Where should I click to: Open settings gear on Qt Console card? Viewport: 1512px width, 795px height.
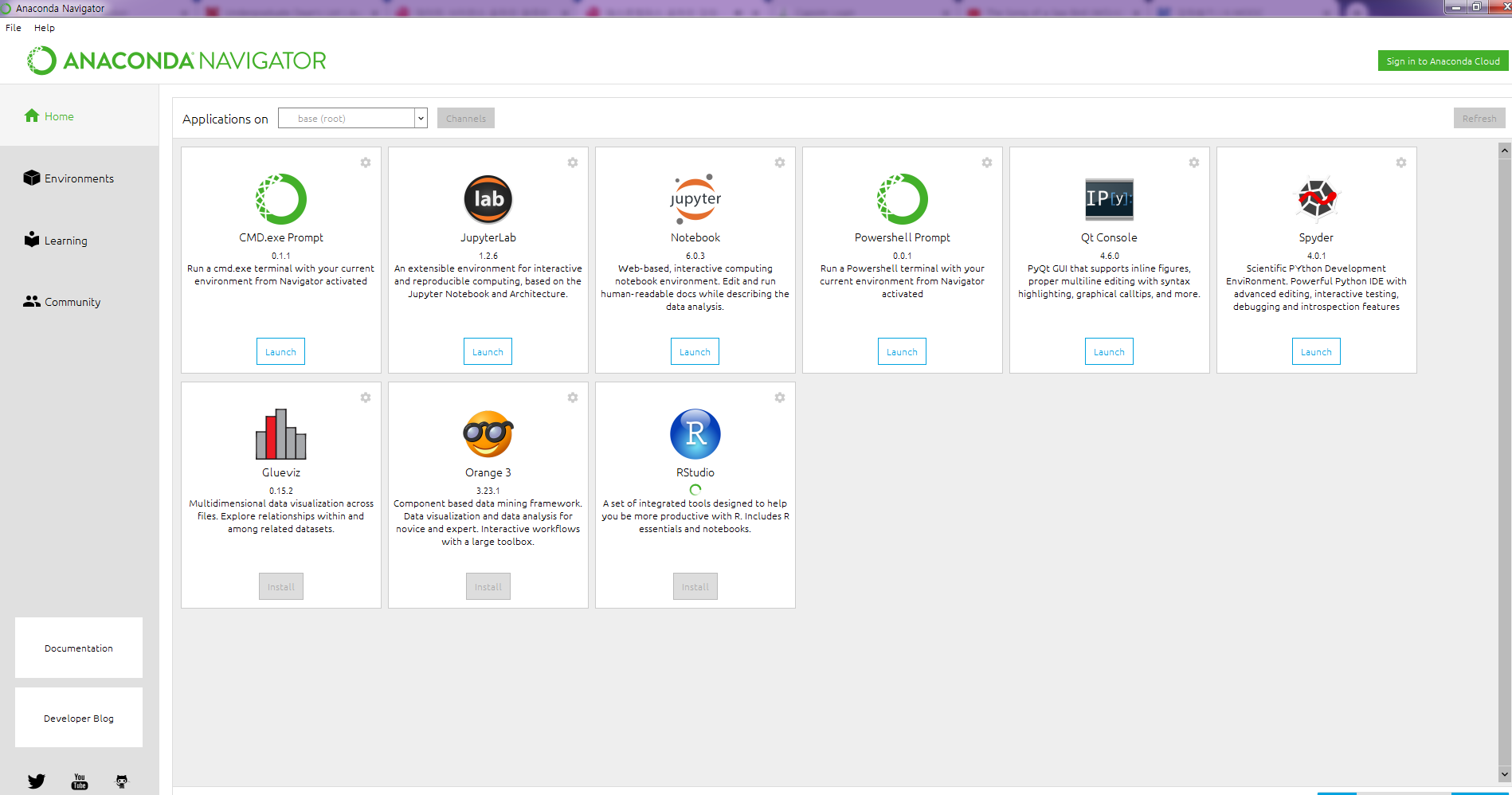(x=1194, y=163)
